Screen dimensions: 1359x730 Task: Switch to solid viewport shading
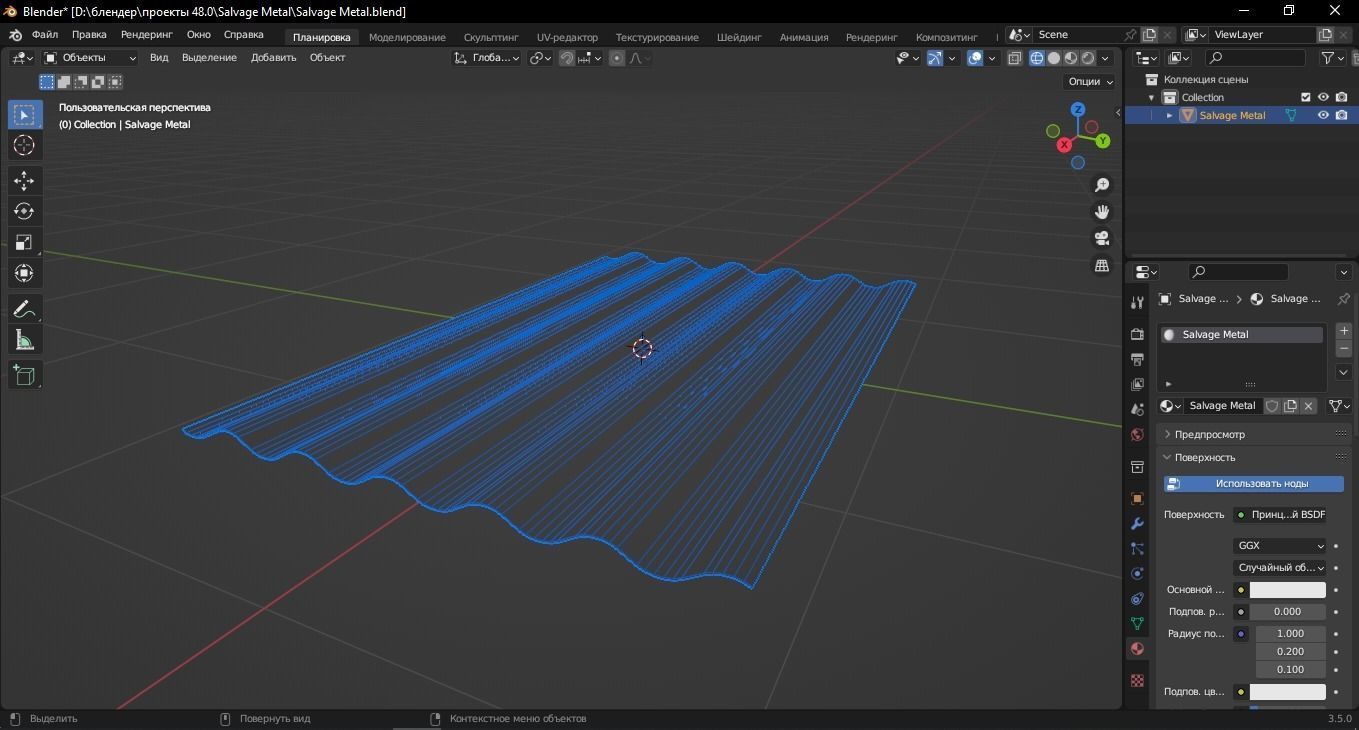[x=1053, y=58]
